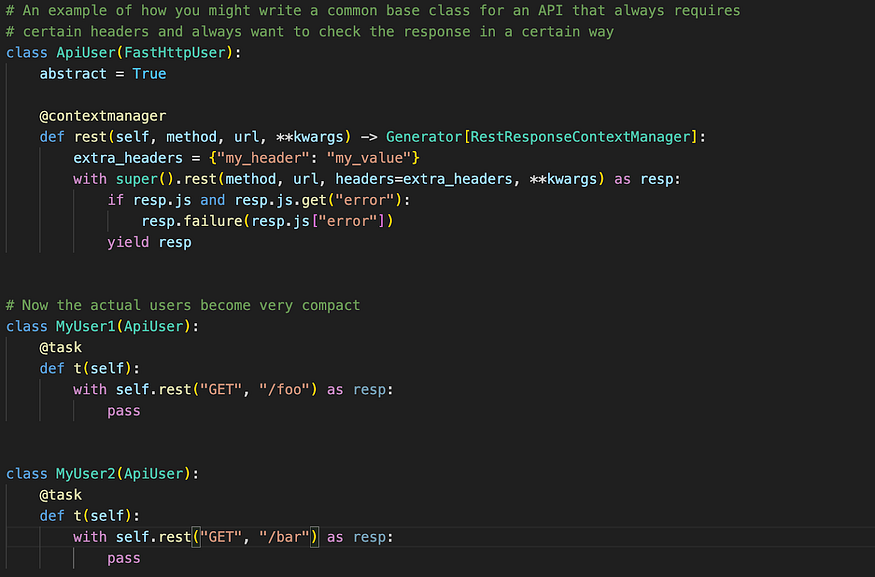Click the last pass statement
This screenshot has height=577, width=875.
coord(124,558)
